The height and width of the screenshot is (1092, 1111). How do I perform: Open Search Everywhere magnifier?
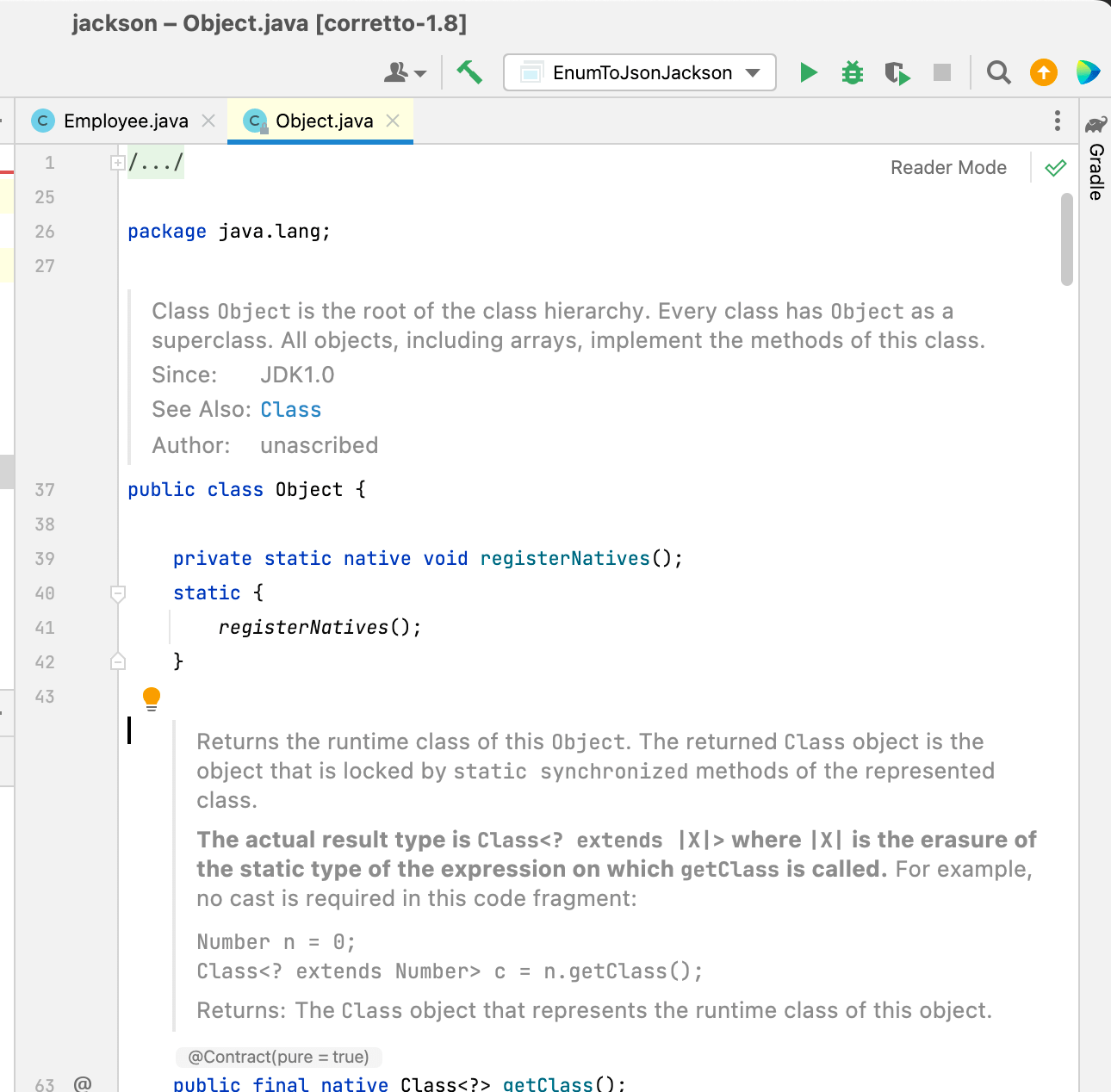pyautogui.click(x=998, y=72)
